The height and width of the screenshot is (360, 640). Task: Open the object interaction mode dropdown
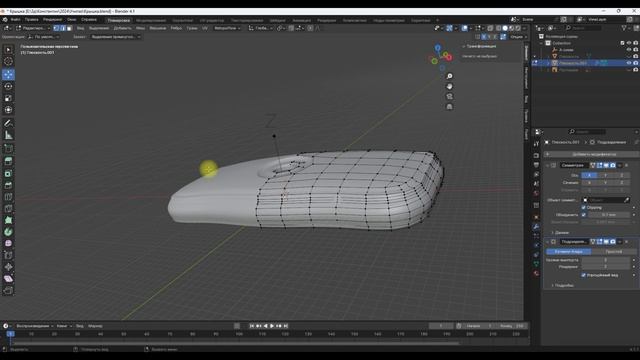pyautogui.click(x=33, y=28)
